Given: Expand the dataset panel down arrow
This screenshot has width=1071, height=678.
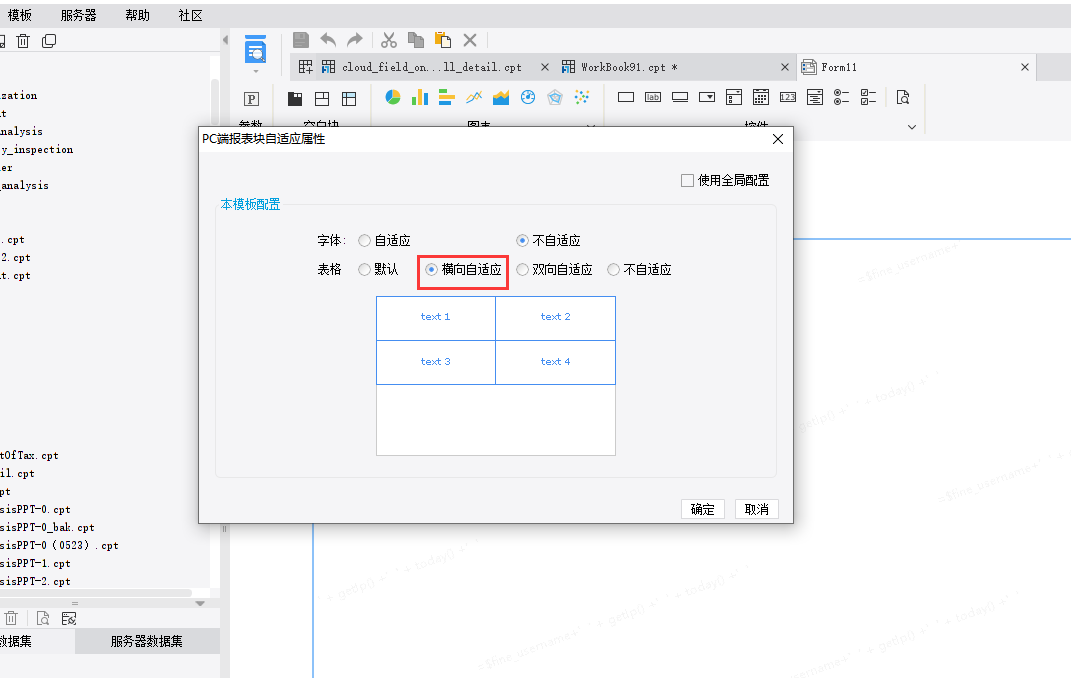Looking at the screenshot, I should pos(200,604).
